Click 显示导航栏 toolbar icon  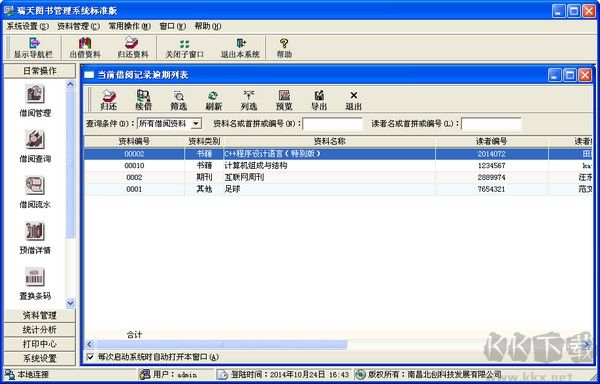(x=34, y=48)
